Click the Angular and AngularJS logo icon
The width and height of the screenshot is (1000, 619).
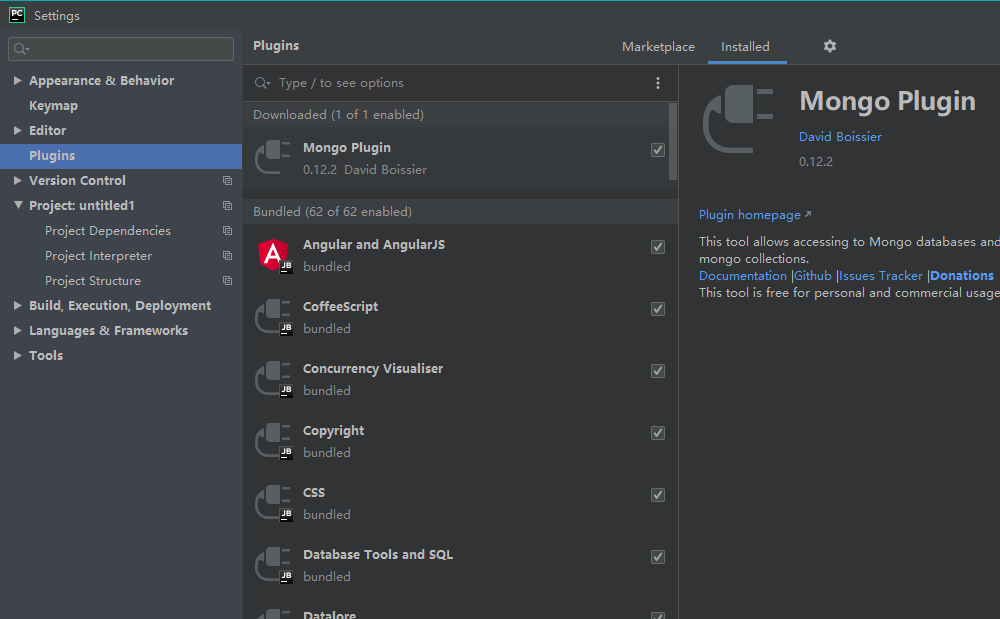point(274,255)
